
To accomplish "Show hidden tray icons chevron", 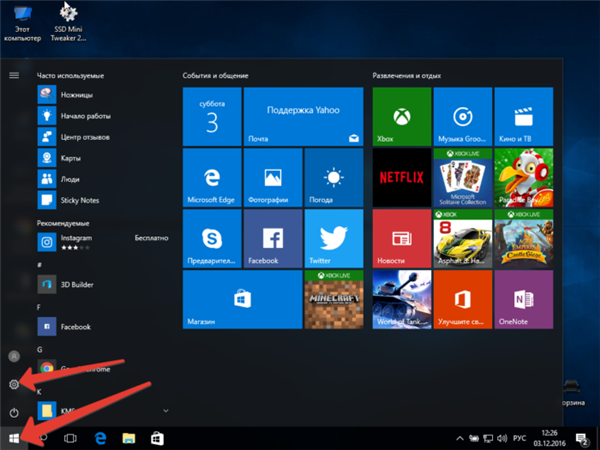I will (460, 439).
